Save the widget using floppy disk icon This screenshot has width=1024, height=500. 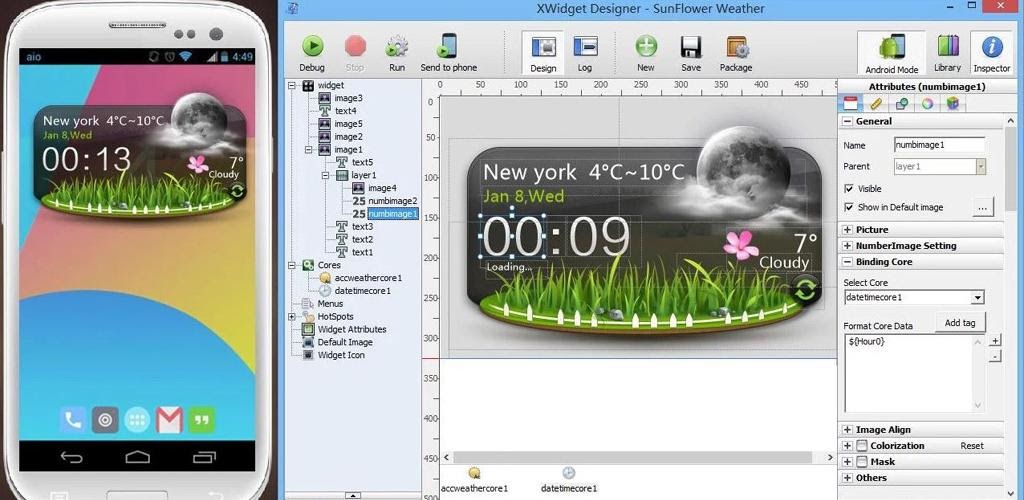(690, 47)
